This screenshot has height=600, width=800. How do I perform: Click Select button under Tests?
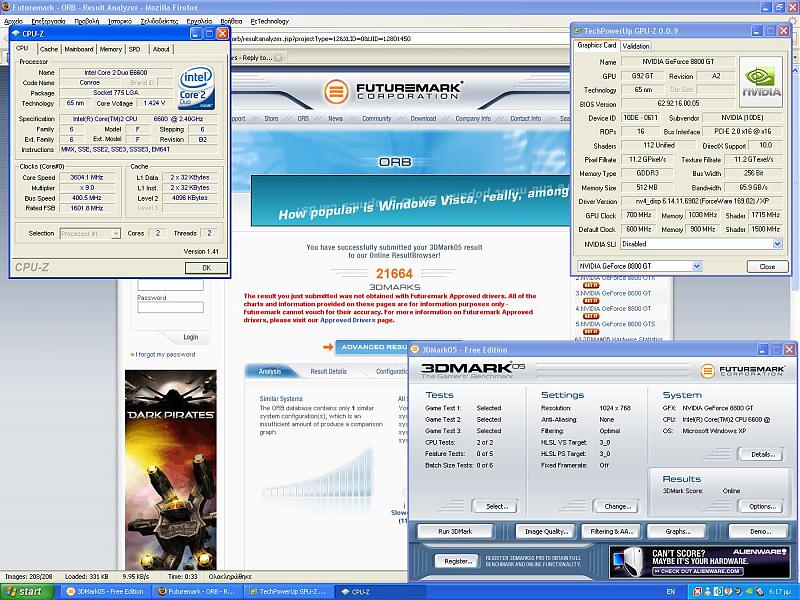(x=495, y=506)
